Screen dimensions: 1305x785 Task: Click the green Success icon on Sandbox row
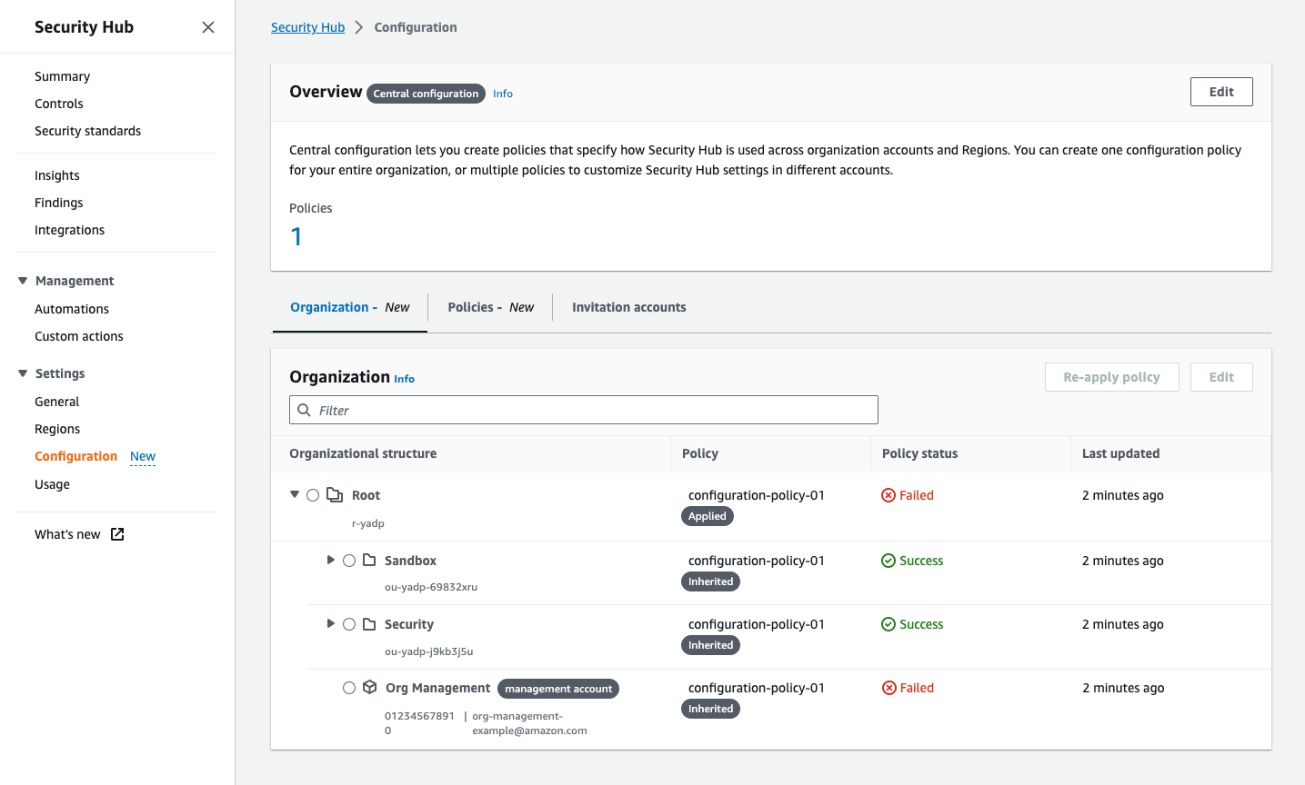(889, 560)
